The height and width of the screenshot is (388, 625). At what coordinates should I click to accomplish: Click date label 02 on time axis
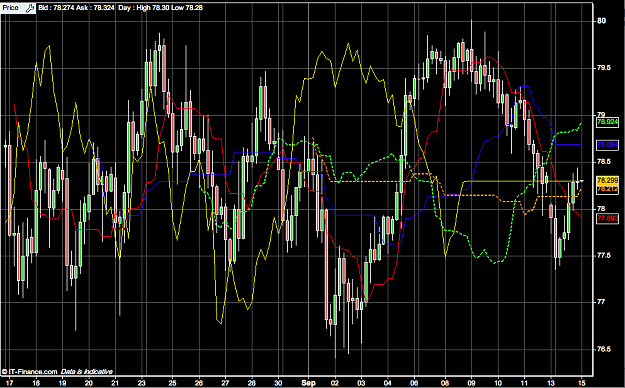click(x=335, y=383)
